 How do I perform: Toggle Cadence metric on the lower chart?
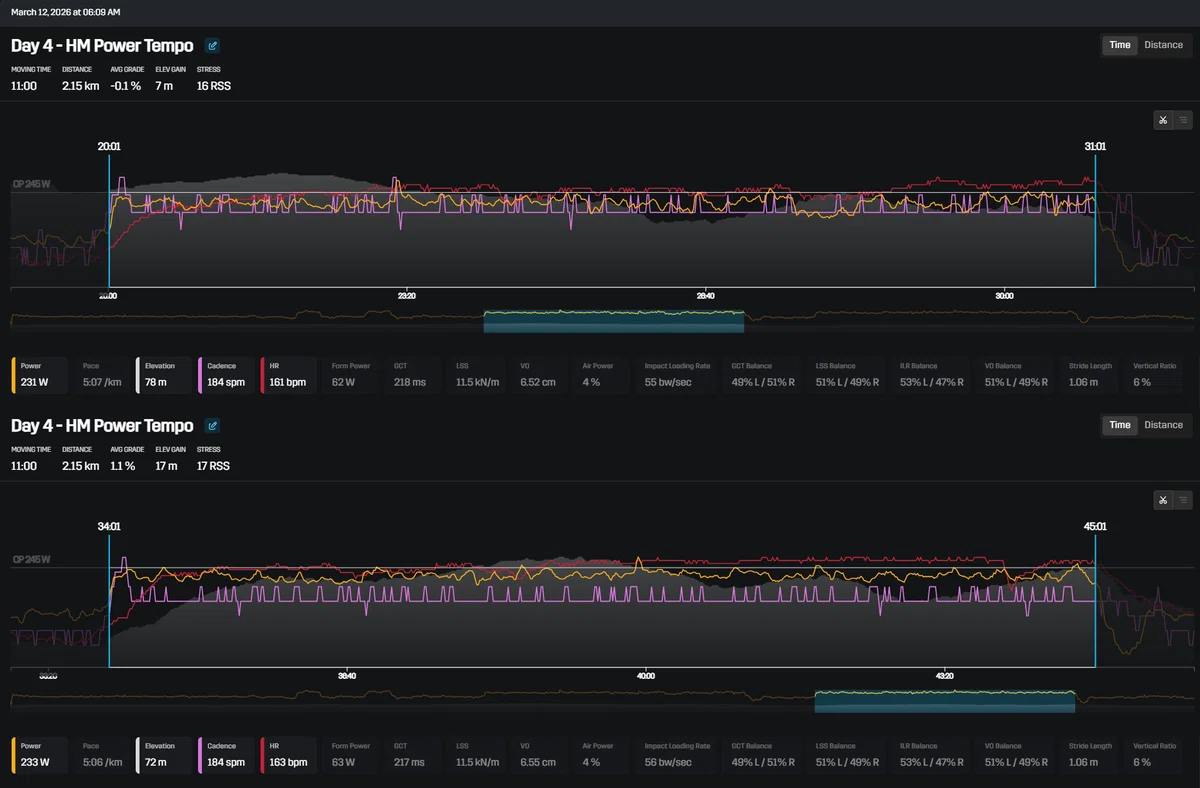[x=226, y=755]
